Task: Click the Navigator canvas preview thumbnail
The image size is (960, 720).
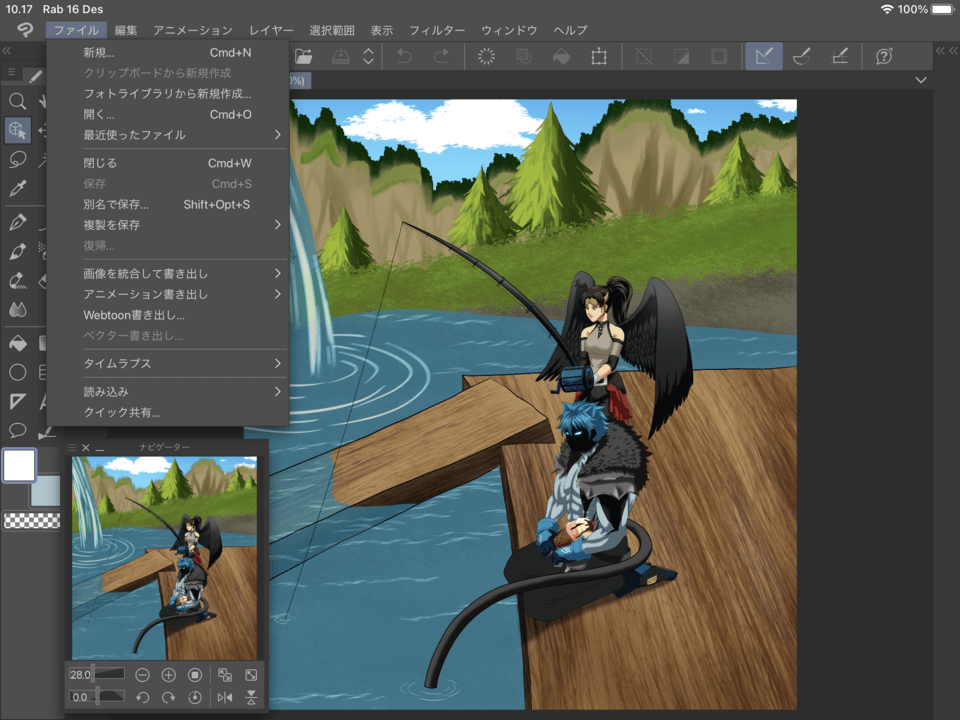Action: tap(164, 557)
